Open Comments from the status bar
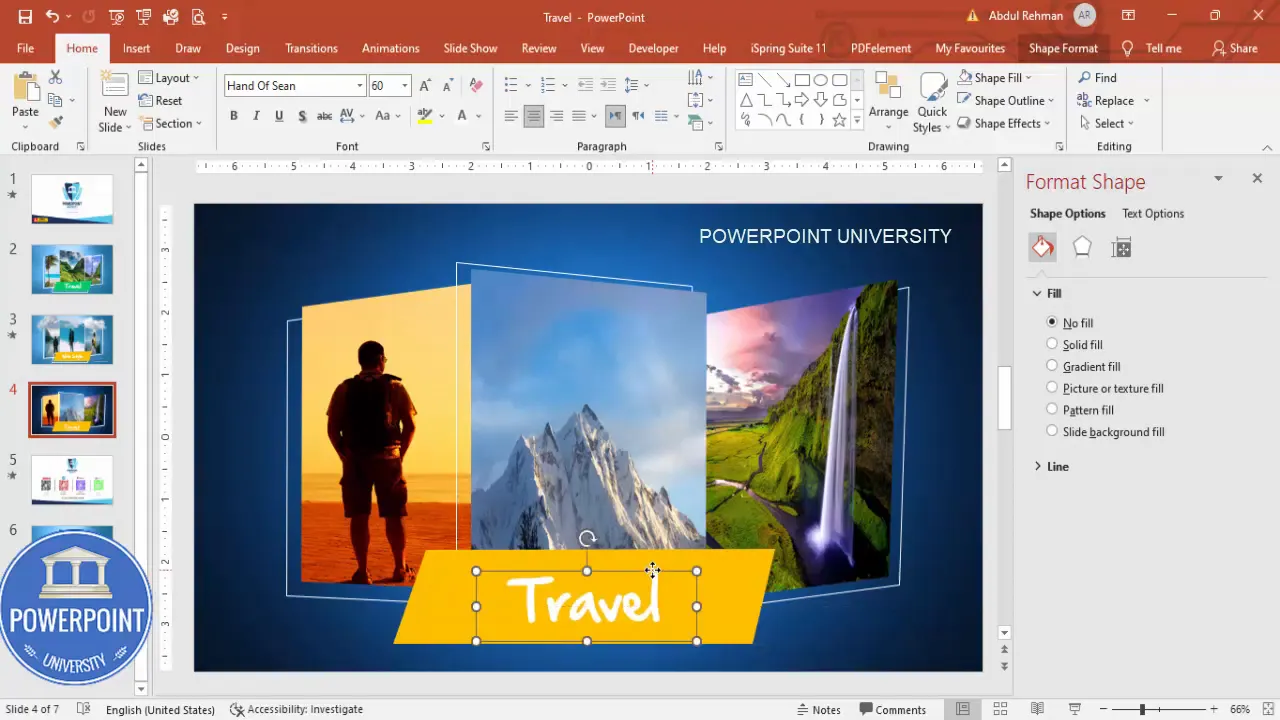The width and height of the screenshot is (1280, 720). tap(892, 709)
